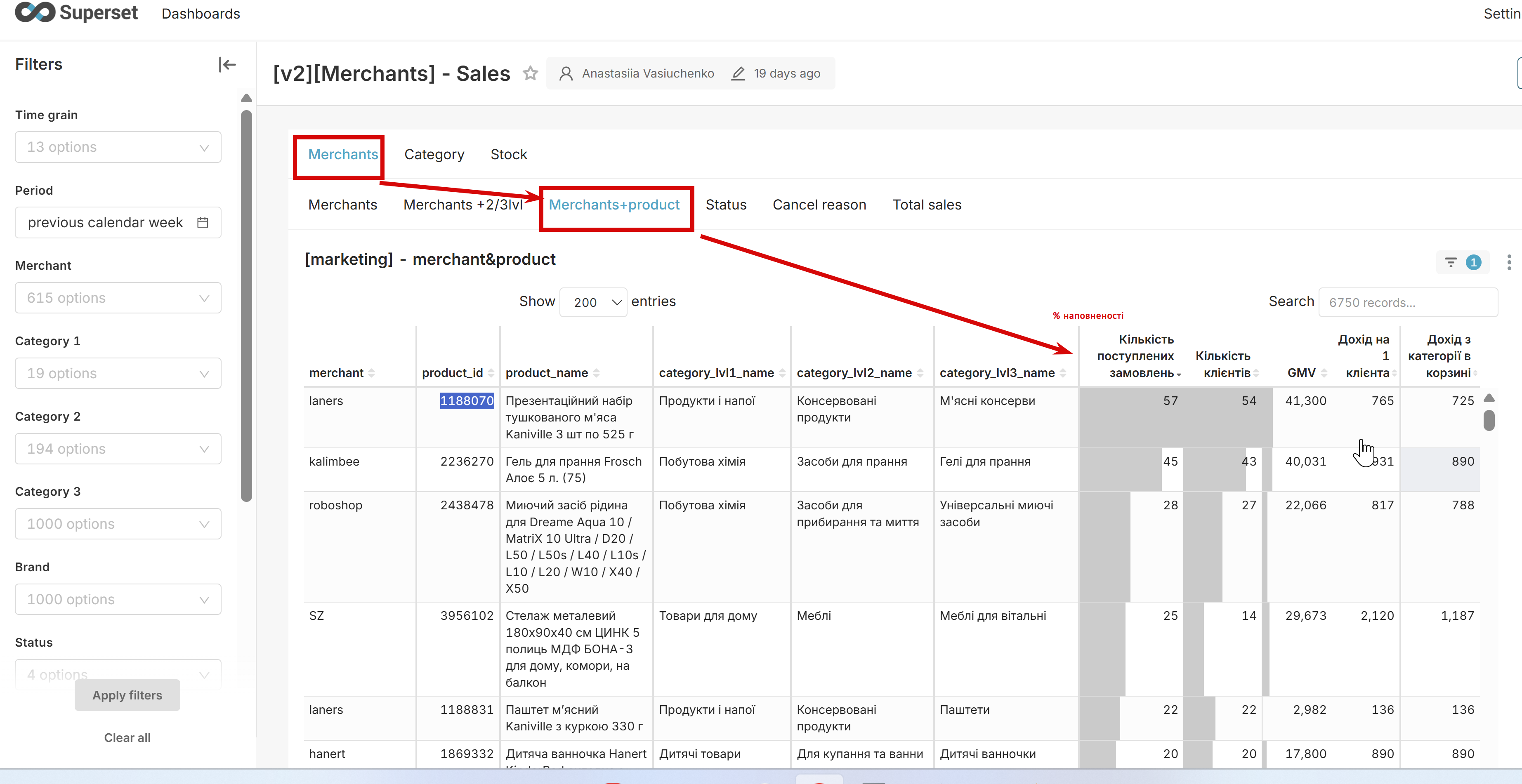Collapse the Filters sidebar
The height and width of the screenshot is (784, 1522).
point(227,64)
